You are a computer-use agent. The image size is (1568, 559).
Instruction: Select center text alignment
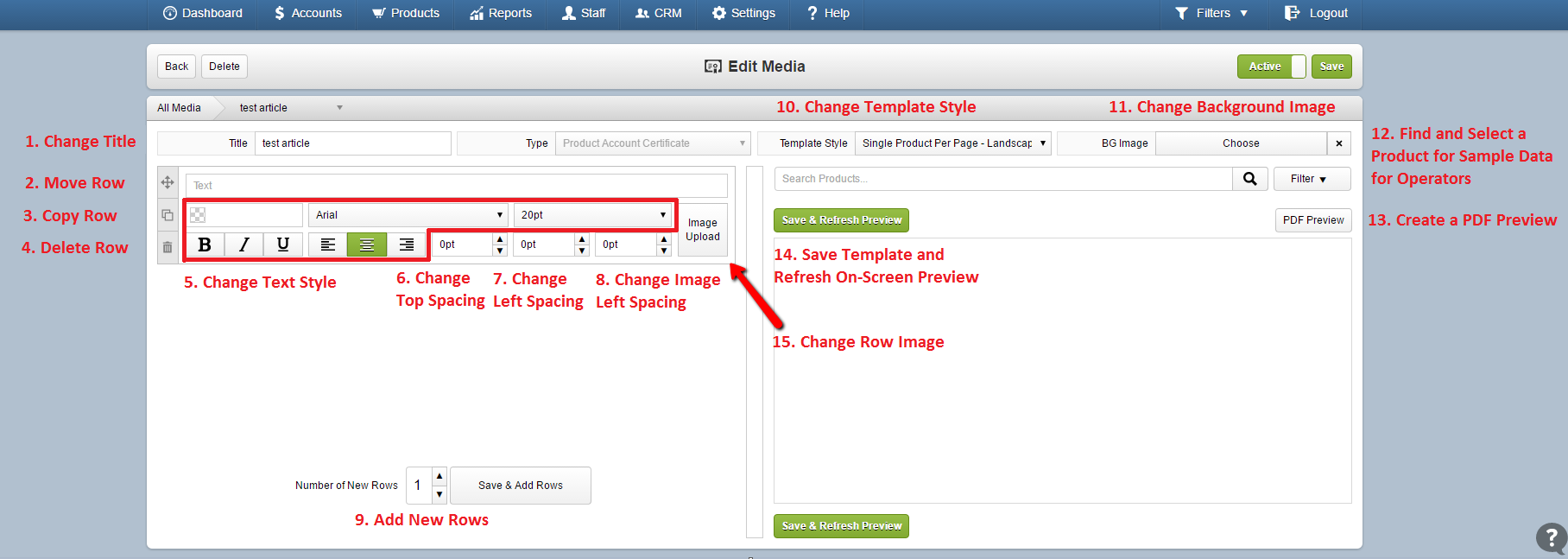coord(367,245)
